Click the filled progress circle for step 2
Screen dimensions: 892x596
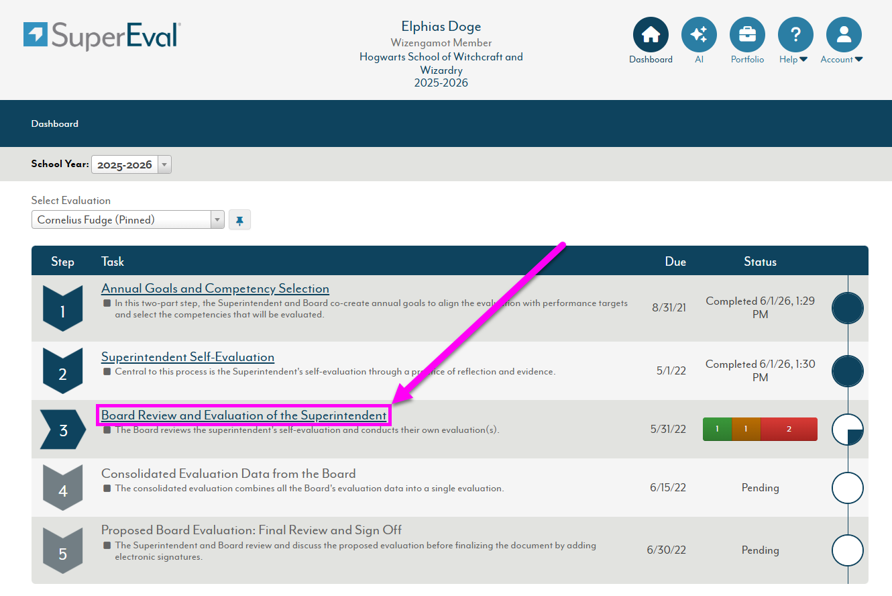coord(848,371)
